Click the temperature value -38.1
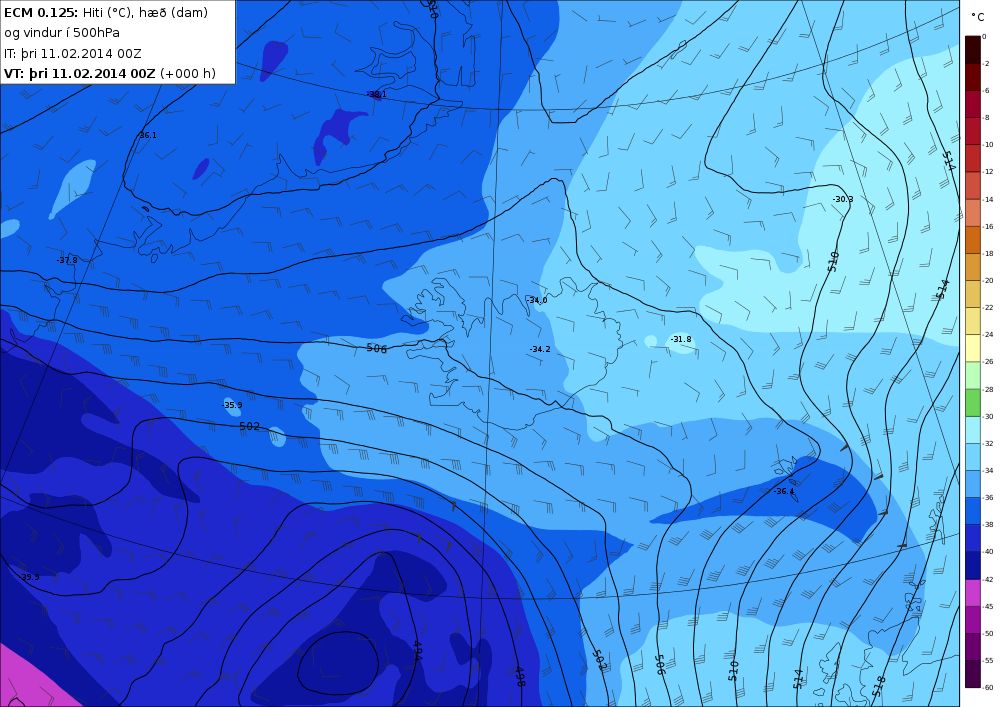 tap(376, 94)
